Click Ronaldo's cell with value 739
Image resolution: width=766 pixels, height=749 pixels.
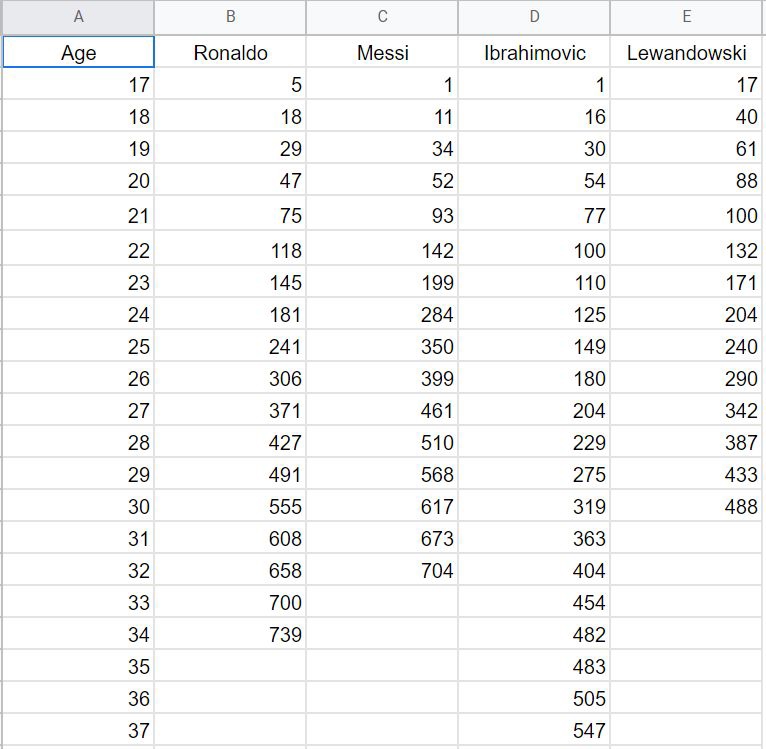231,634
